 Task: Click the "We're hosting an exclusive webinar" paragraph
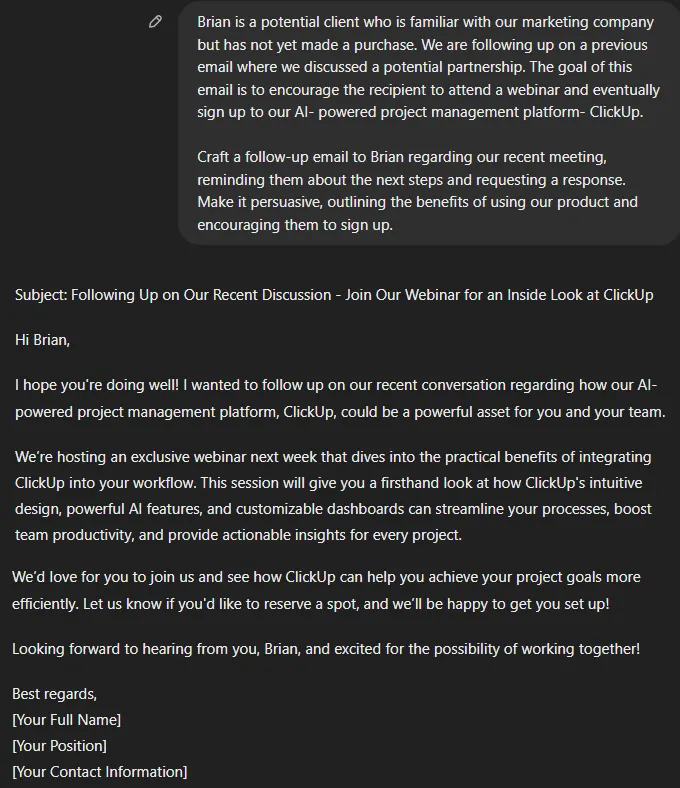point(333,496)
